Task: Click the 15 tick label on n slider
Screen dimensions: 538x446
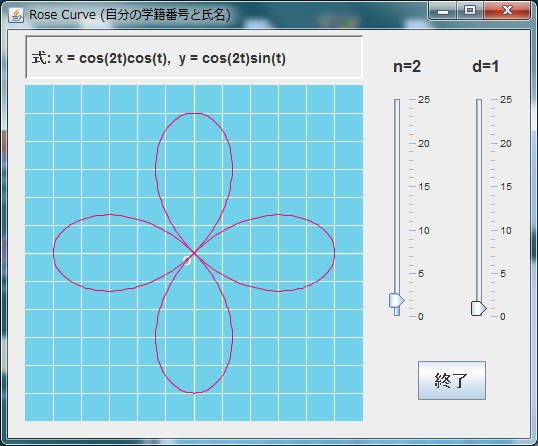Action: click(x=424, y=187)
